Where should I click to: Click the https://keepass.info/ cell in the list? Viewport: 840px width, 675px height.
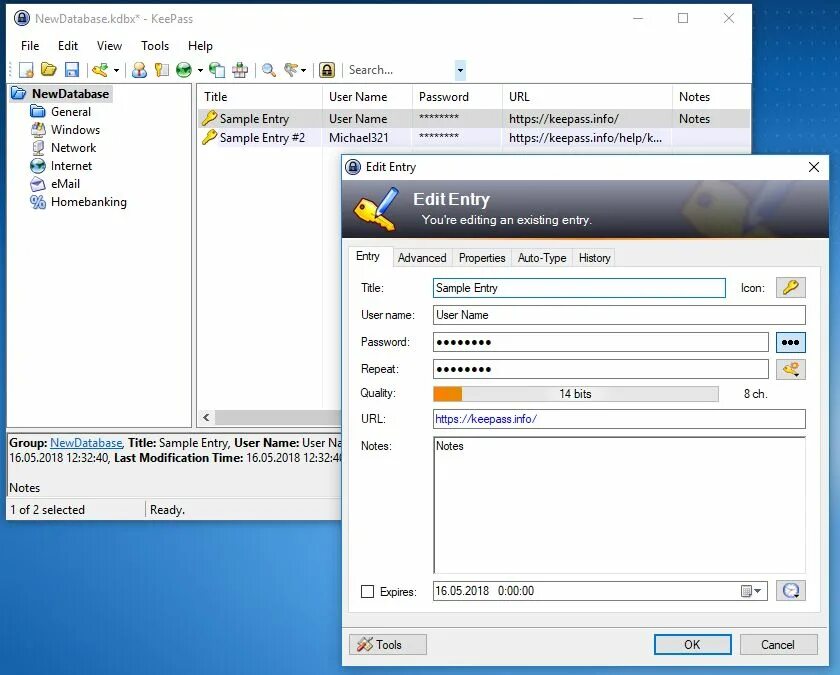(x=564, y=118)
